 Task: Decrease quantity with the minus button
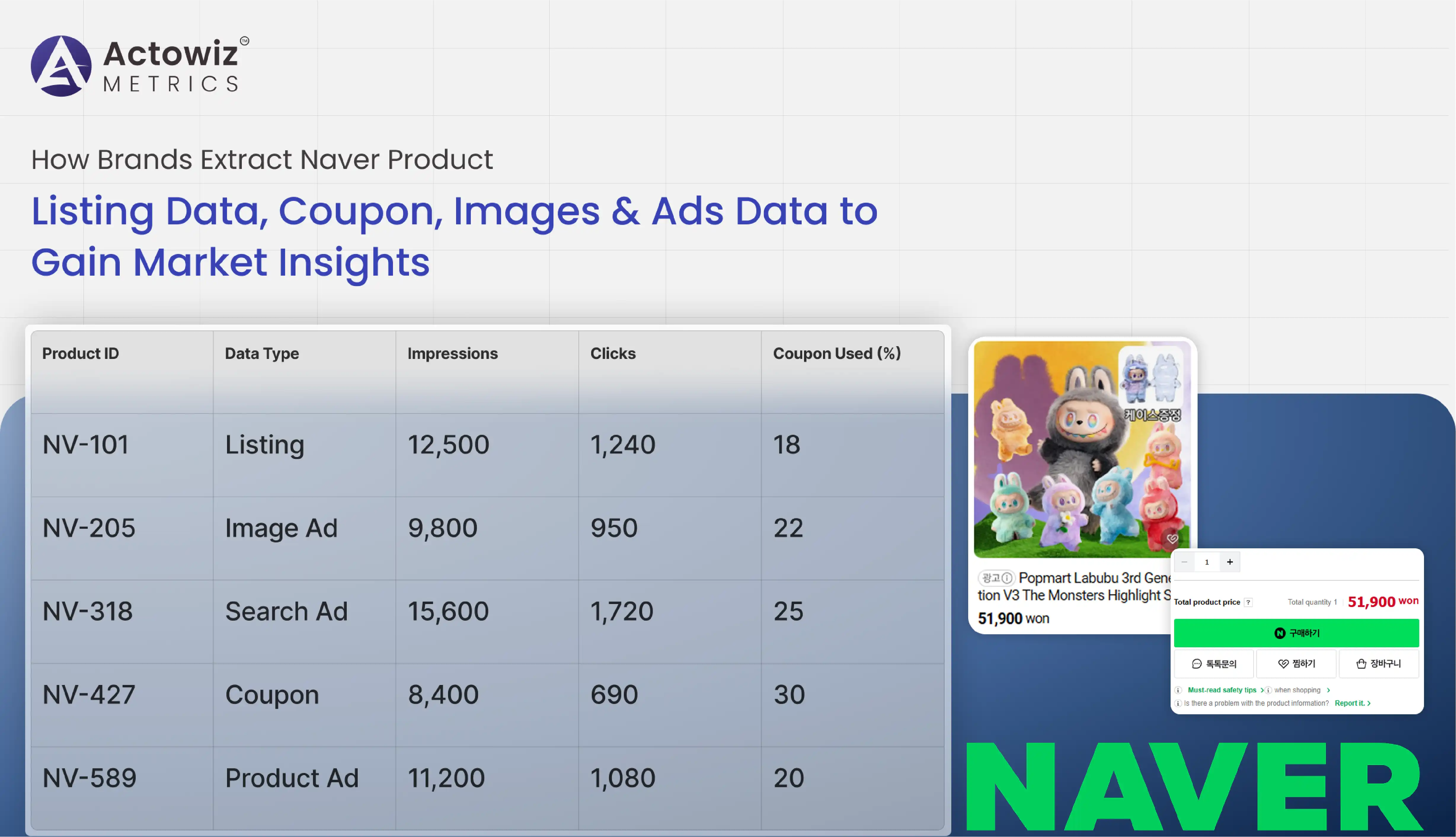[1185, 562]
